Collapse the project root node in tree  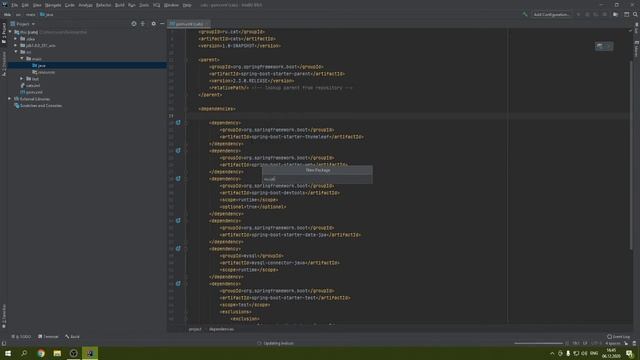[x=10, y=32]
